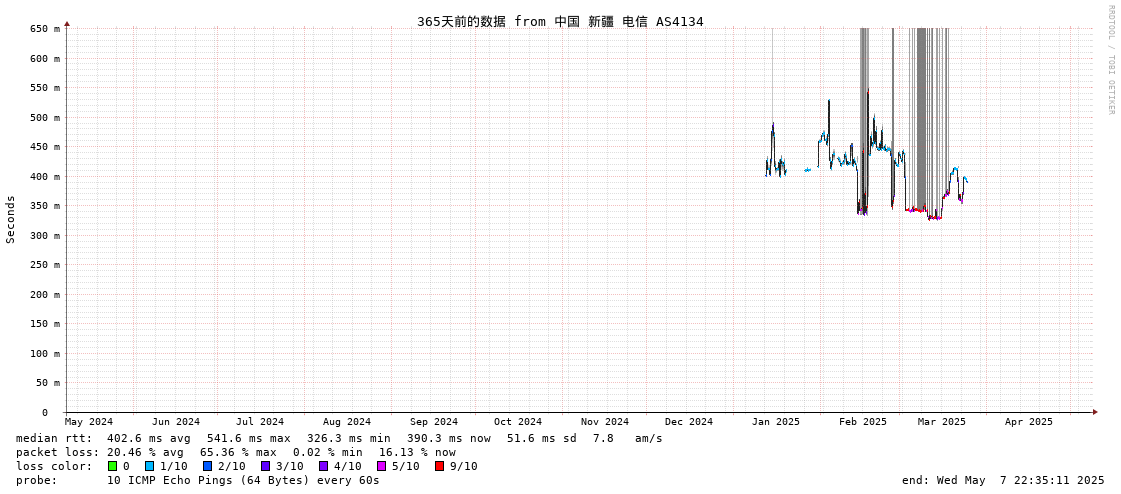This screenshot has width=1121, height=494.
Task: Click the 250 m y-axis tick label
Action: (46, 265)
